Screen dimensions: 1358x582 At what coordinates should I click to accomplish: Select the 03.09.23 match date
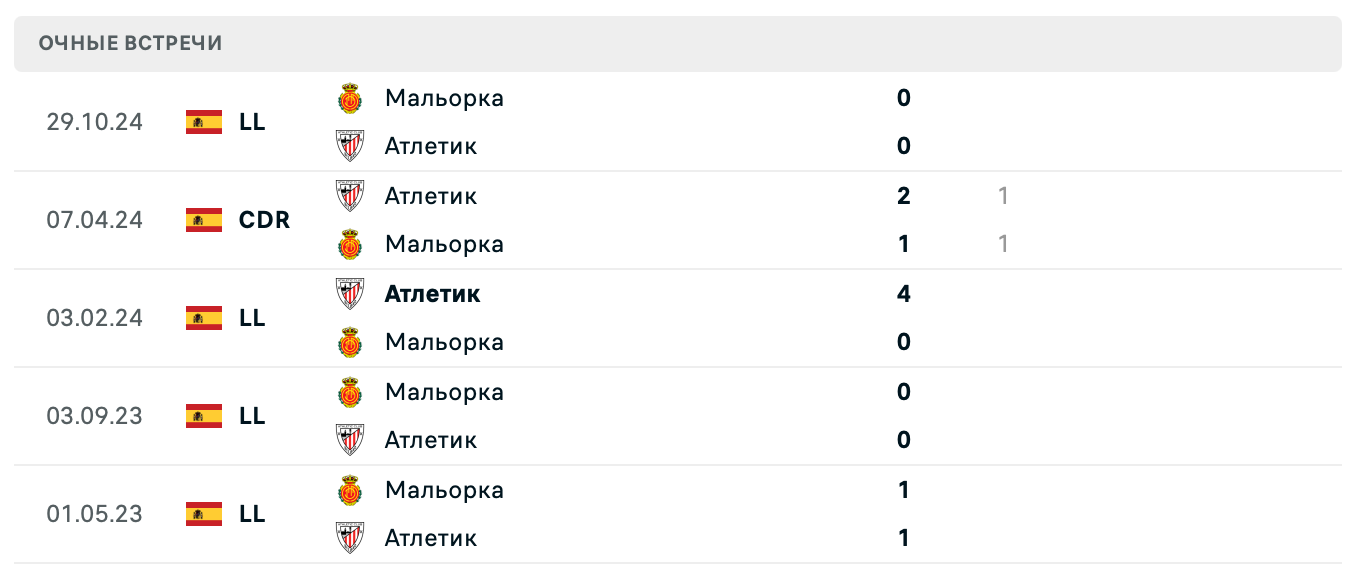click(94, 416)
